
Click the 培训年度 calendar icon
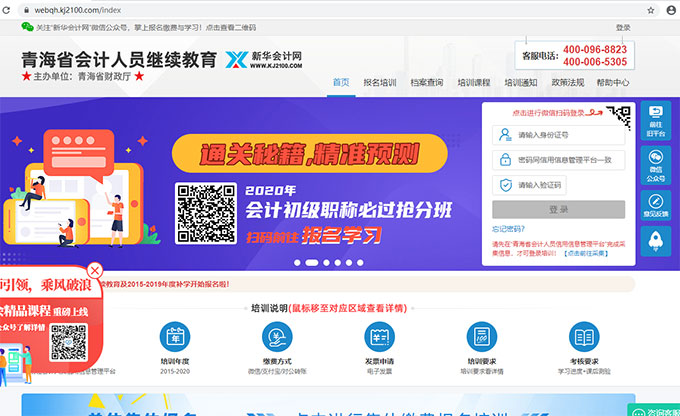174,335
